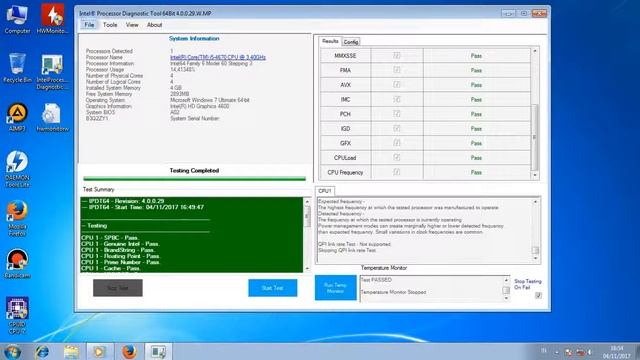Select the Intel Processor Diagnostic desktop shortcut
Viewport: 640px width, 360px height.
(x=52, y=71)
